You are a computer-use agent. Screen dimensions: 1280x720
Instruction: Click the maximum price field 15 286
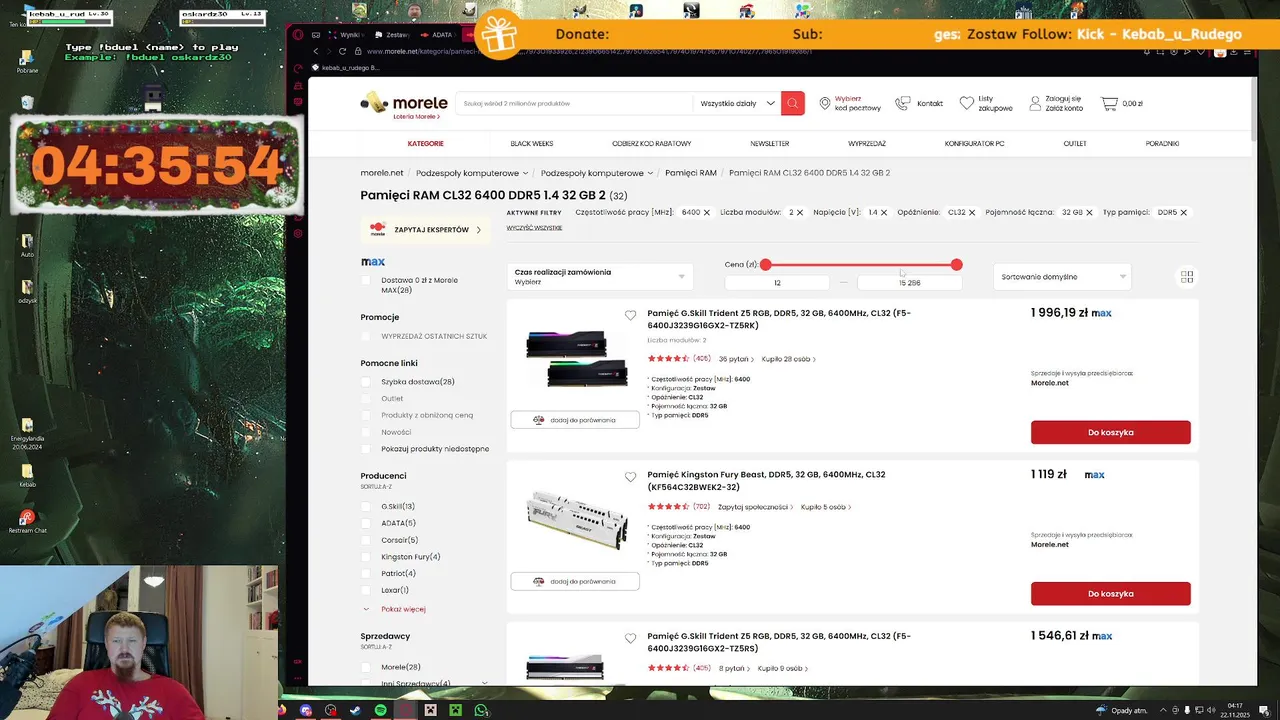(x=909, y=283)
